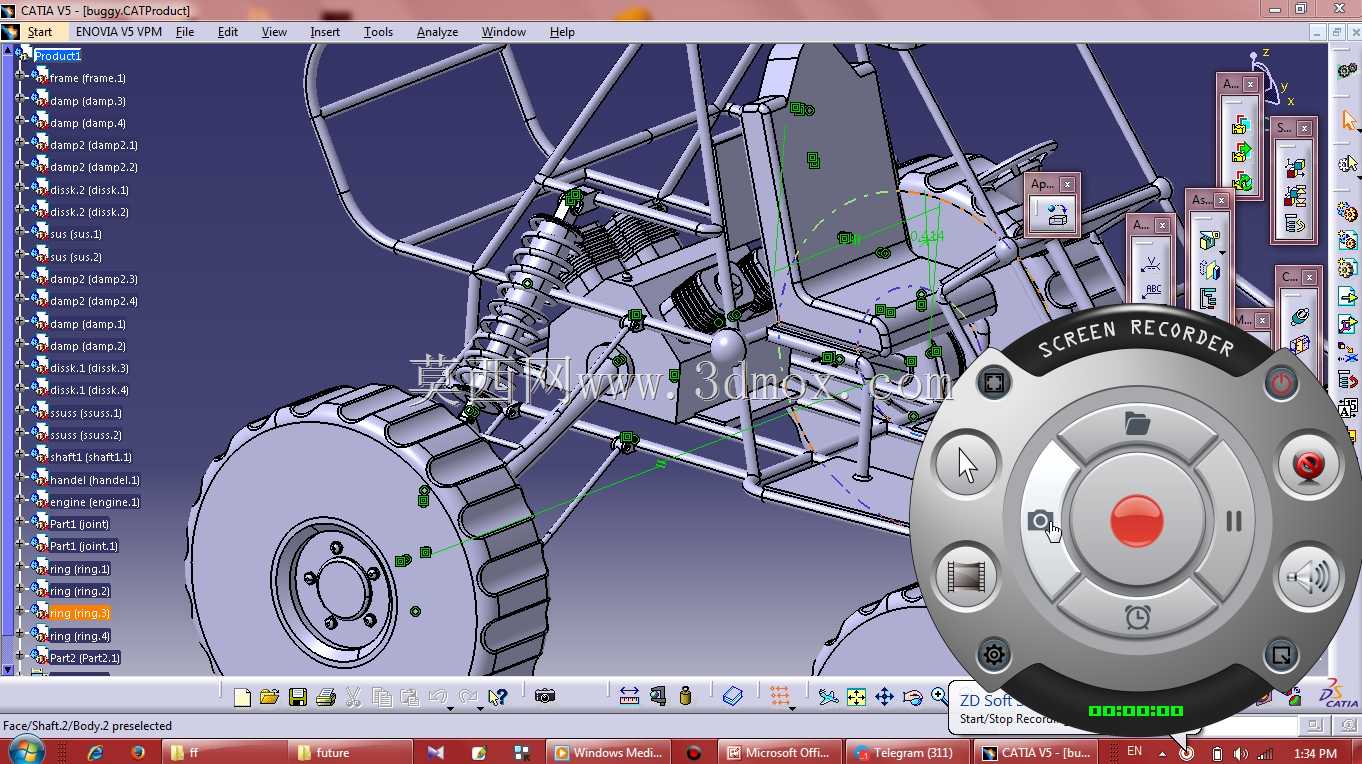This screenshot has width=1362, height=764.
Task: Click the ABC text annotation icon
Action: [1153, 290]
